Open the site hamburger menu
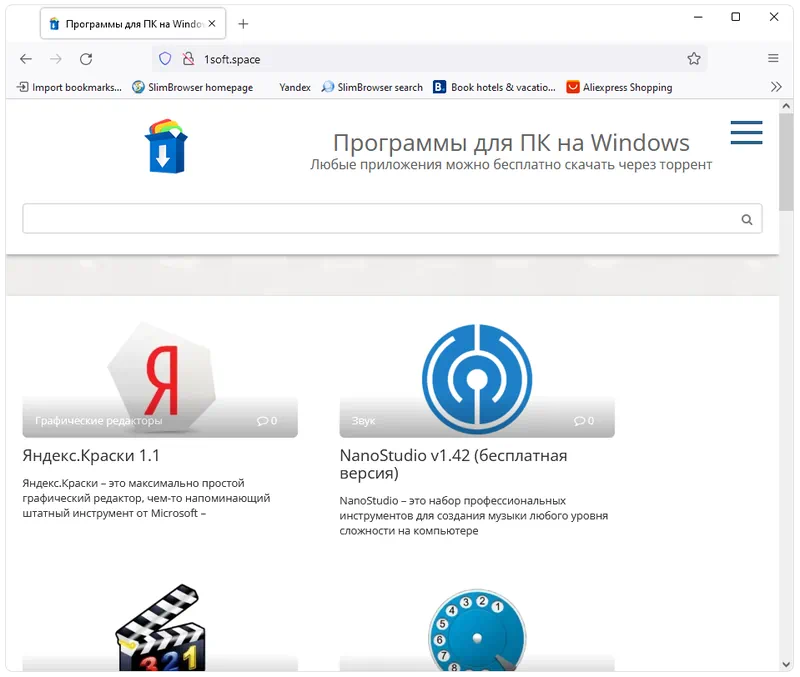The image size is (800, 677). [x=746, y=133]
